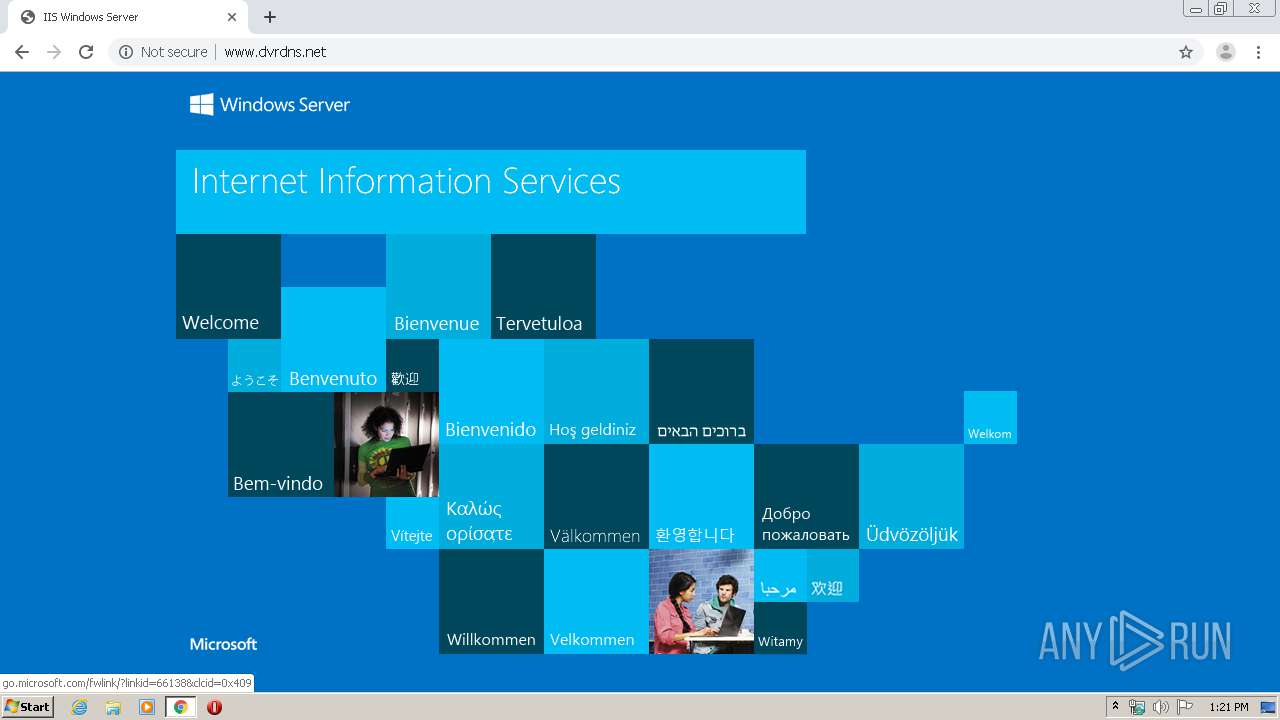Open Windows Media Player from taskbar
This screenshot has height=720, width=1280.
147,707
